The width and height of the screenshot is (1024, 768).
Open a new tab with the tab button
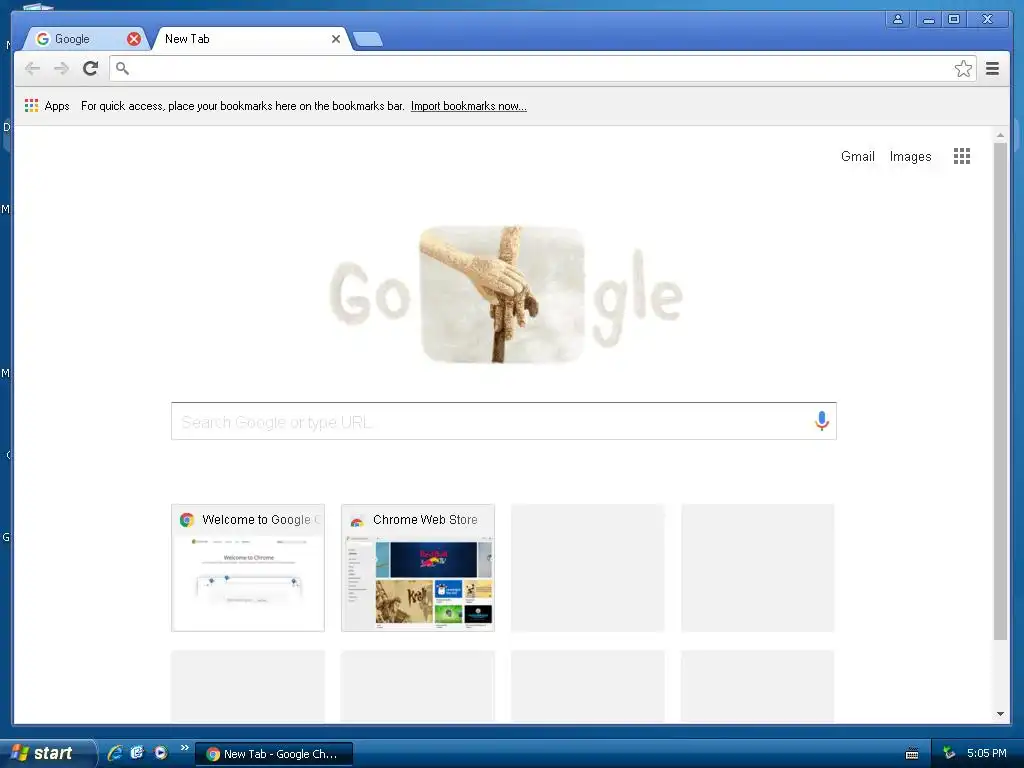click(x=368, y=39)
